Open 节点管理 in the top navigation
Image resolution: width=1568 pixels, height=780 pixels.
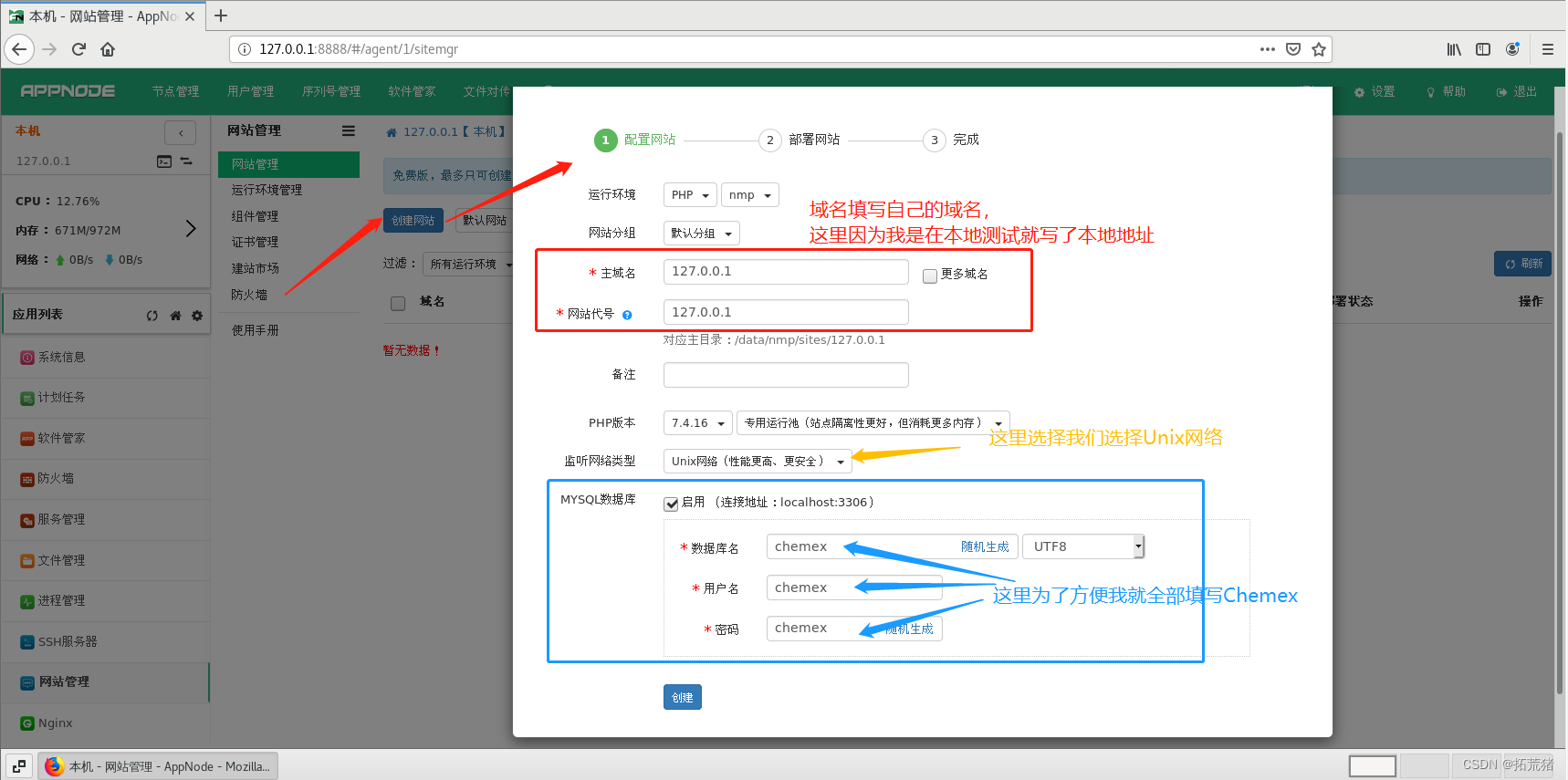tap(175, 91)
